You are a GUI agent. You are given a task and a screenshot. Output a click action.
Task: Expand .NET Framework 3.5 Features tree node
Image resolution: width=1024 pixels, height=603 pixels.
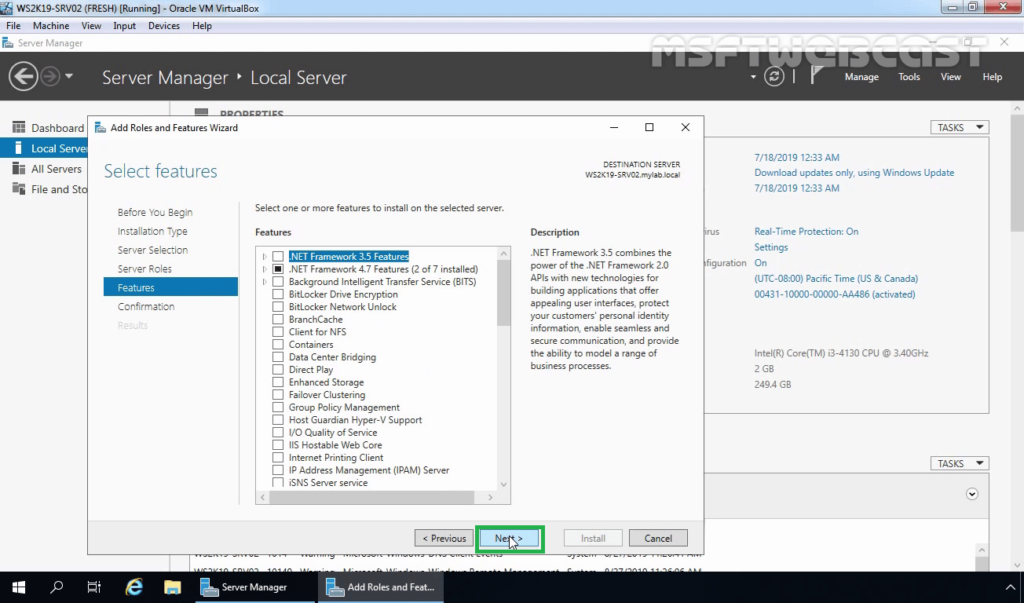coord(264,256)
